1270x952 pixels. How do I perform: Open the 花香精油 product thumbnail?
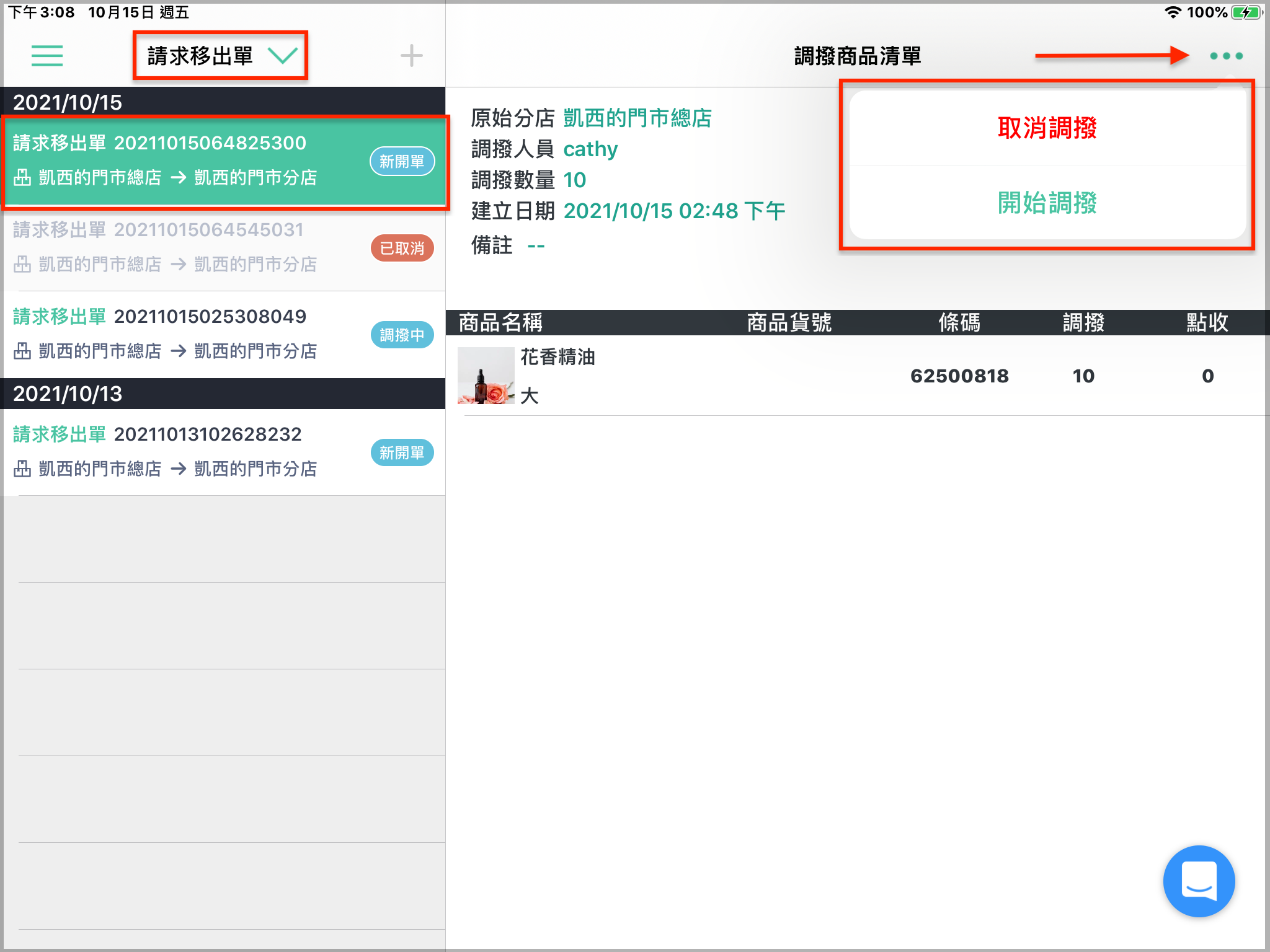[x=486, y=376]
